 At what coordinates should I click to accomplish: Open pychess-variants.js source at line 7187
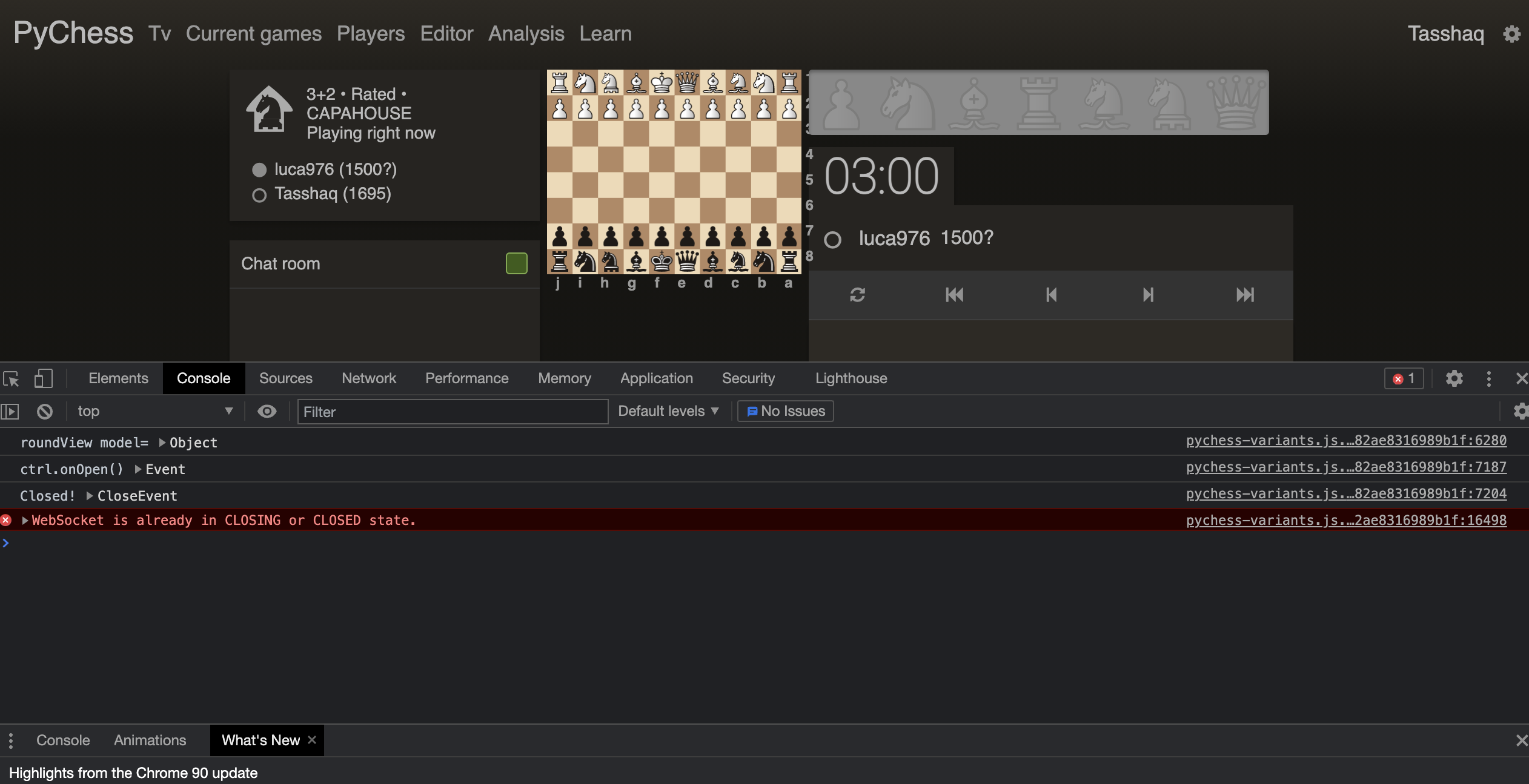[1346, 467]
